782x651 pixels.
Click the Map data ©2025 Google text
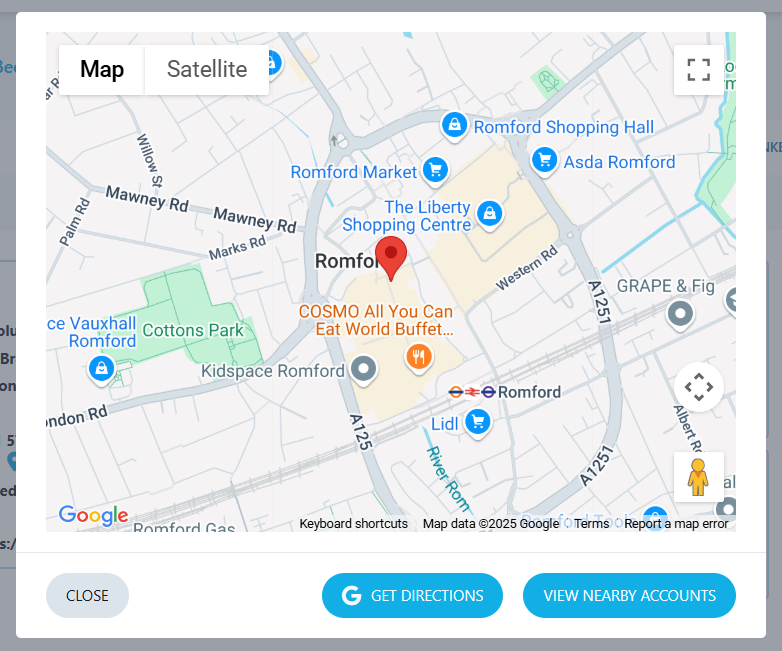(491, 523)
